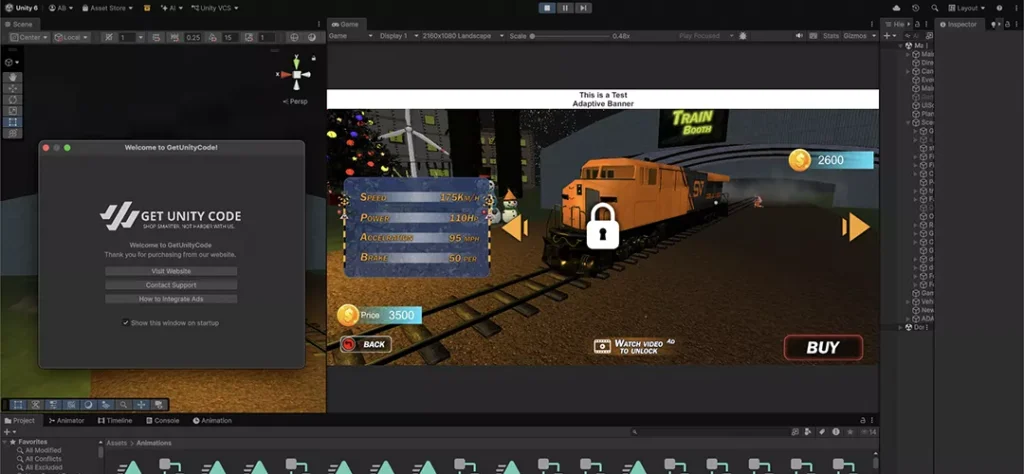Click the Hierarchy add (+) dropdown
This screenshot has width=1024, height=474.
point(889,36)
